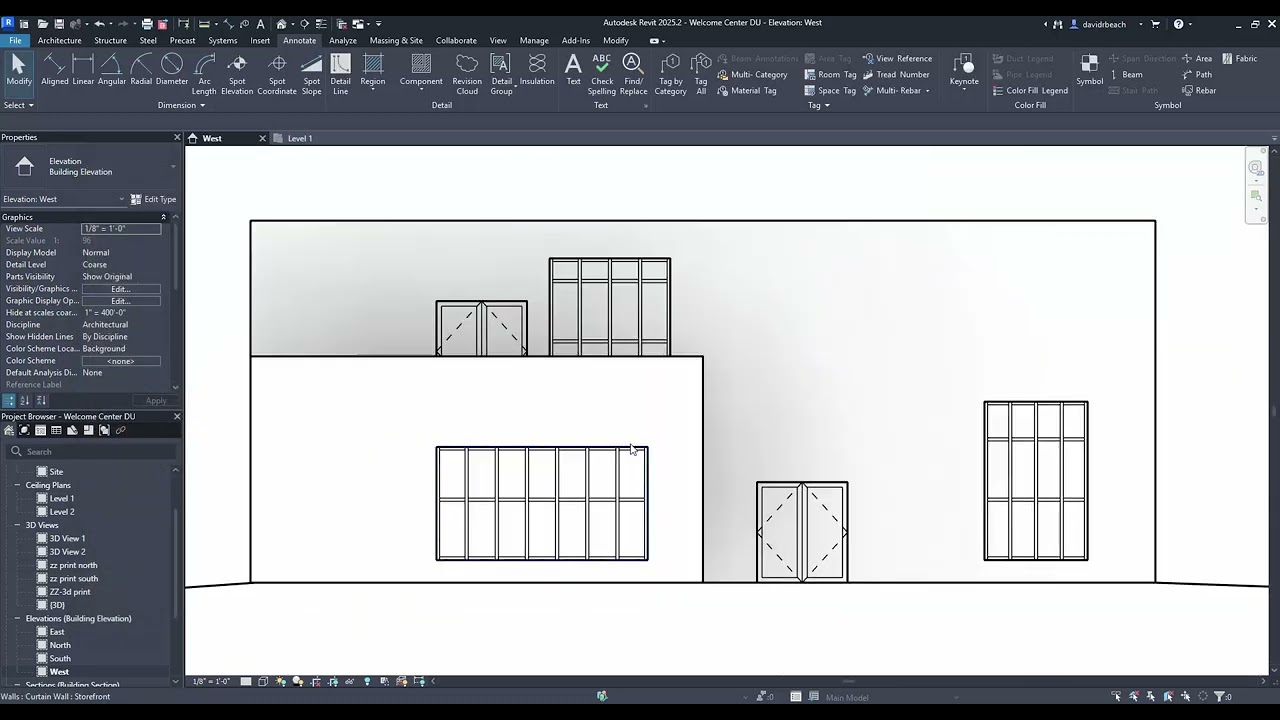Insert an annotation Symbol
Image resolution: width=1280 pixels, height=720 pixels.
pos(1090,70)
